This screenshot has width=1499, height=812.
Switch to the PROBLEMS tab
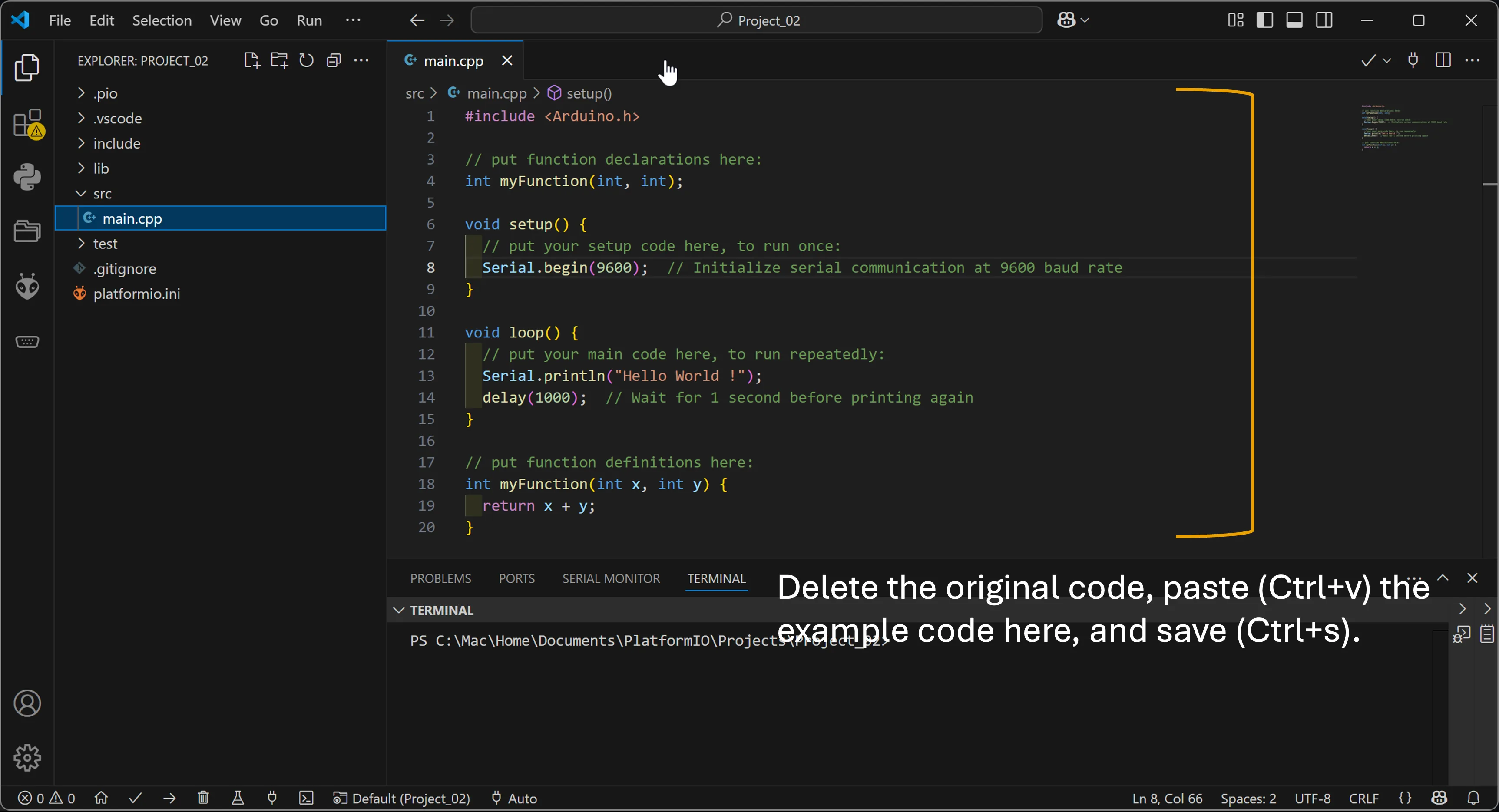tap(440, 579)
